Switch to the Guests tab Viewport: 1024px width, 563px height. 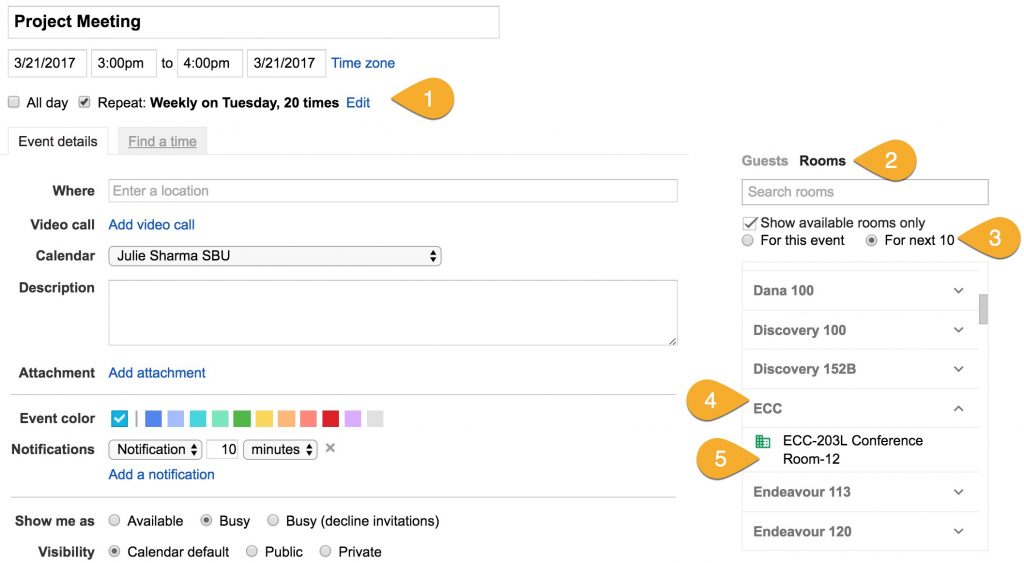(x=764, y=161)
